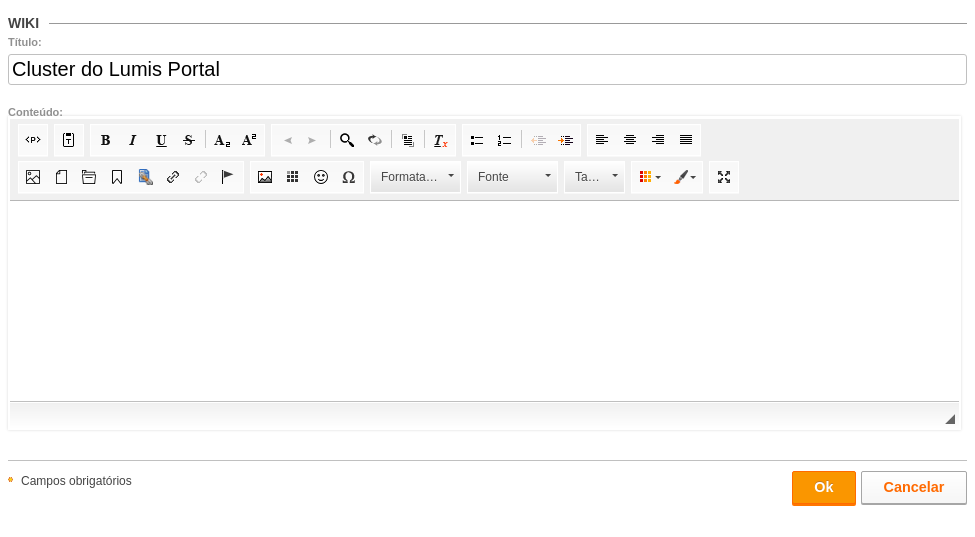Remove formatting with the Tx icon
The image size is (975, 537).
click(x=440, y=140)
